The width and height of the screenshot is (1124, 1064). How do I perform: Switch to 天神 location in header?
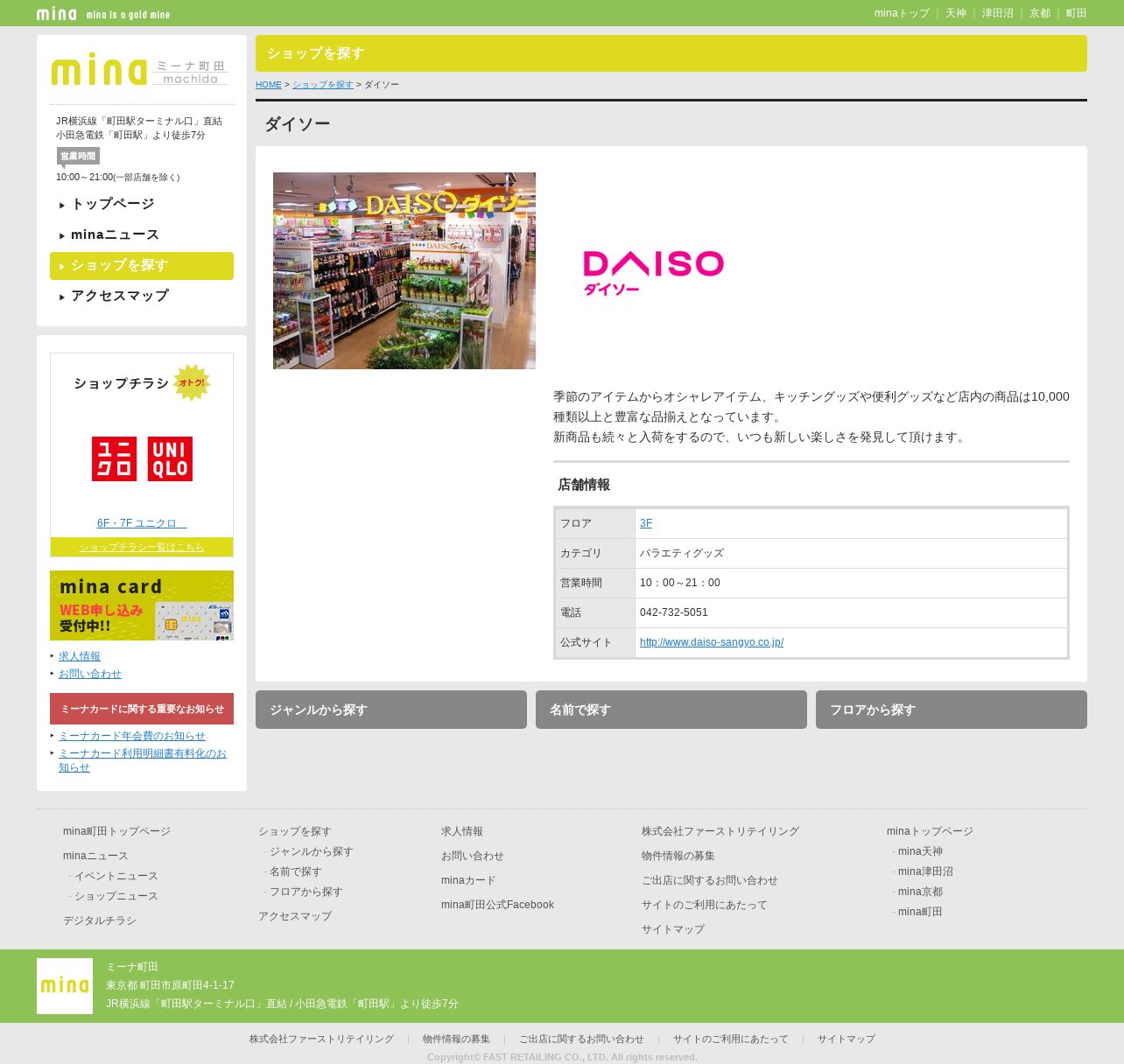(956, 13)
